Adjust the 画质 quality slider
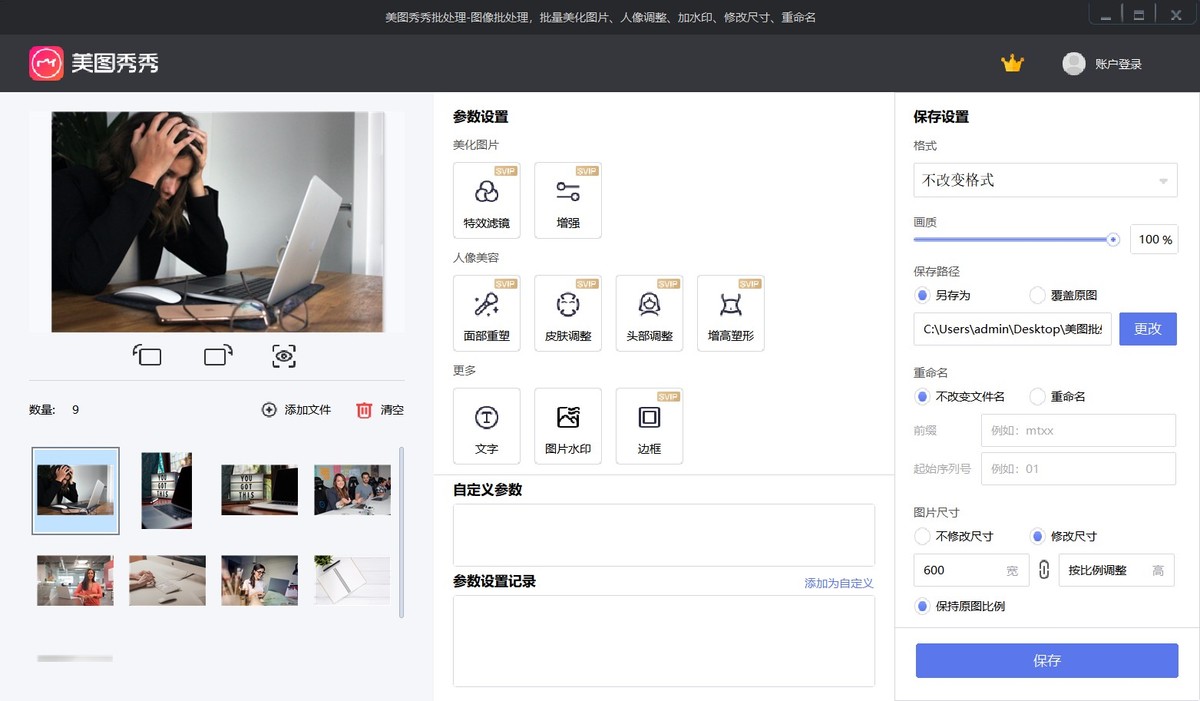Screen dimensions: 1200x701 click(x=1113, y=239)
